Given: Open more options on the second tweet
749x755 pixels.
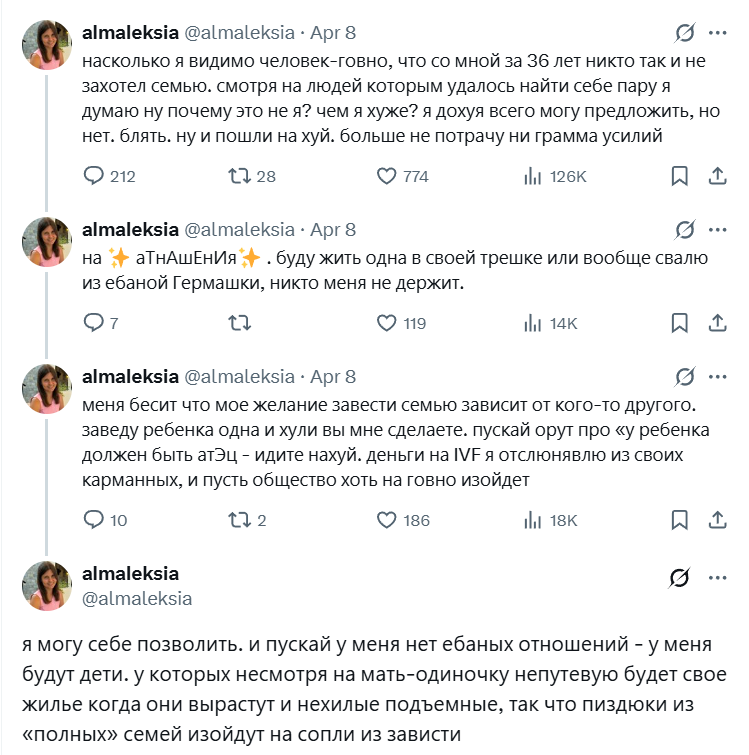Looking at the screenshot, I should point(717,230).
